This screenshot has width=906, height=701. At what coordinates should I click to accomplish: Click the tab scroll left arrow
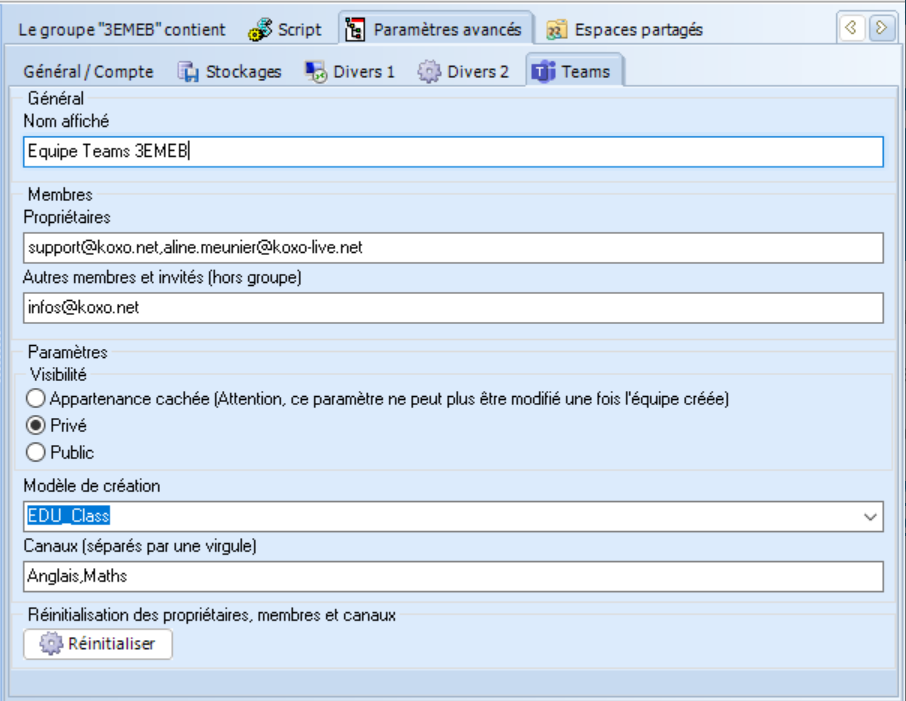click(x=851, y=27)
